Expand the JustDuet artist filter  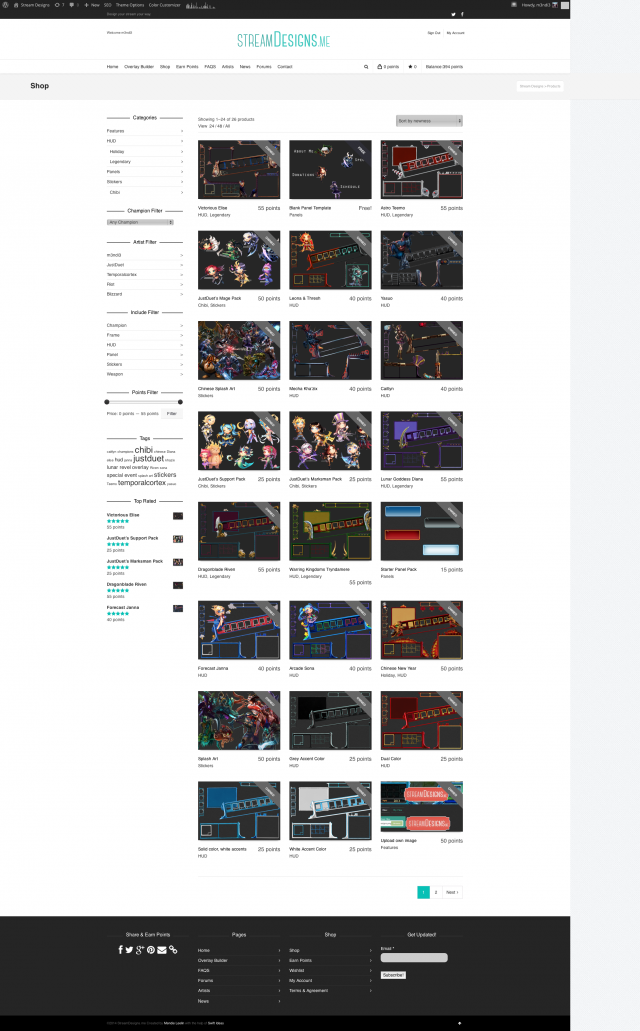click(x=145, y=265)
